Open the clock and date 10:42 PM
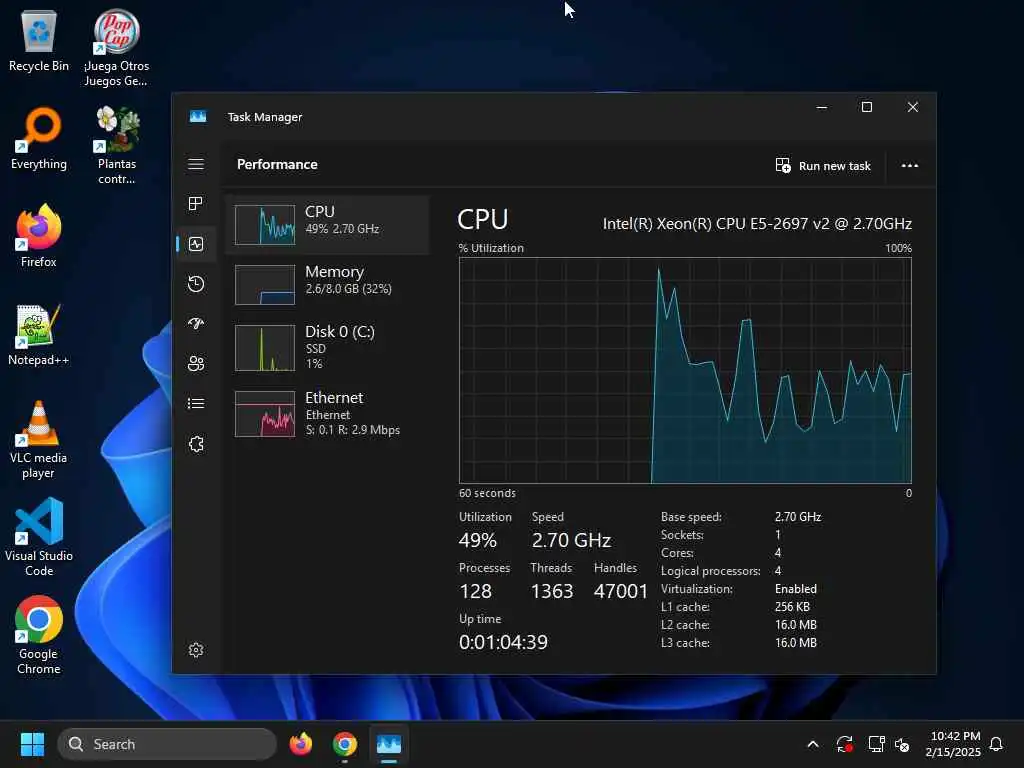Image resolution: width=1024 pixels, height=768 pixels. click(953, 744)
